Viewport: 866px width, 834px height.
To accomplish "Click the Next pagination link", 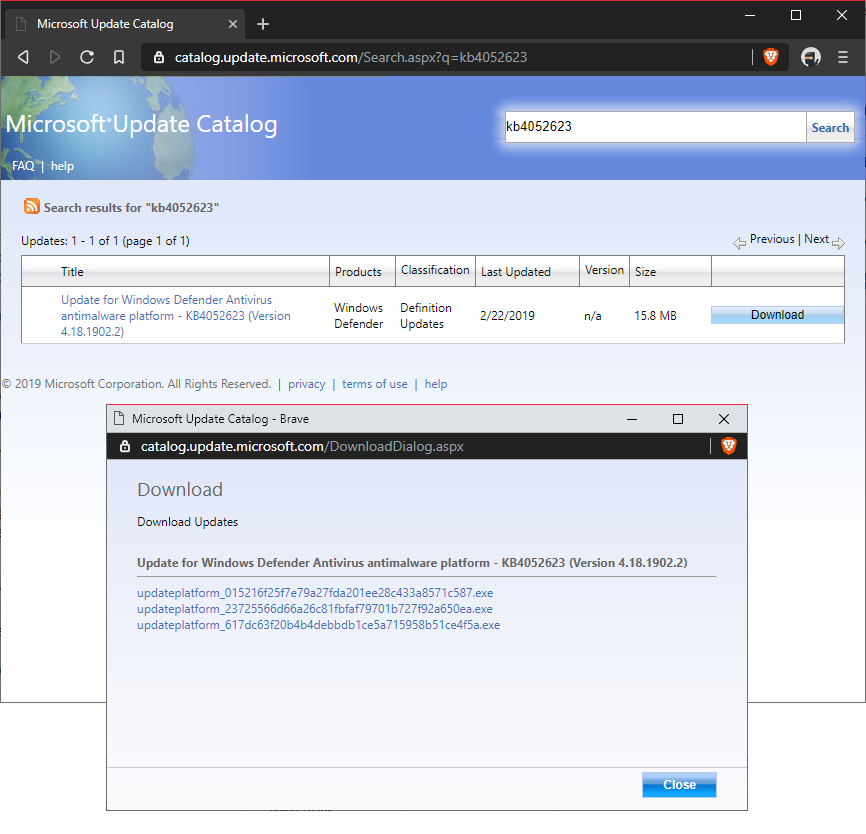I will coord(816,239).
